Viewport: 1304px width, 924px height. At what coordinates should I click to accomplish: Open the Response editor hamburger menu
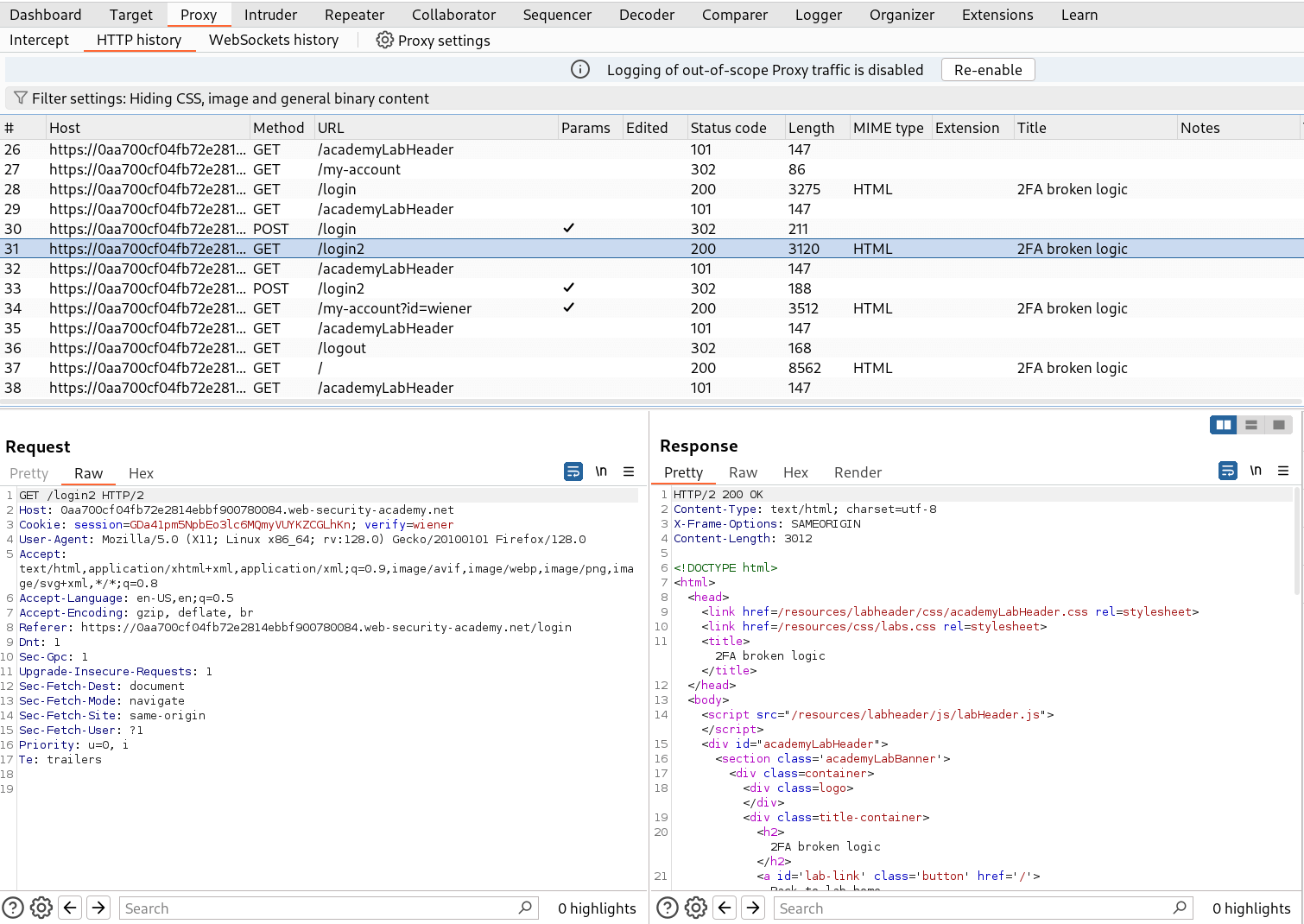click(1283, 471)
